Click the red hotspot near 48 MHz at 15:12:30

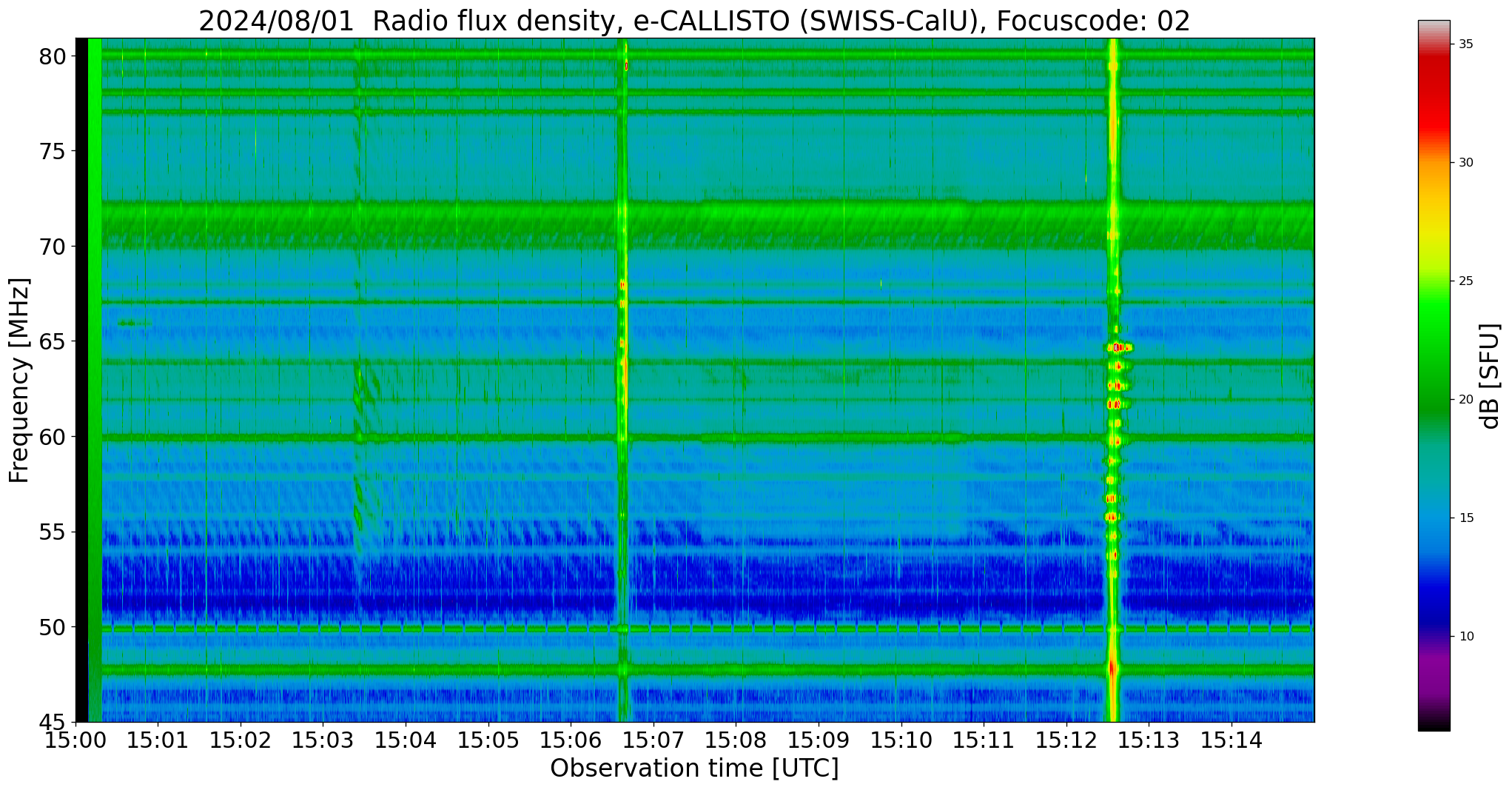[1112, 668]
